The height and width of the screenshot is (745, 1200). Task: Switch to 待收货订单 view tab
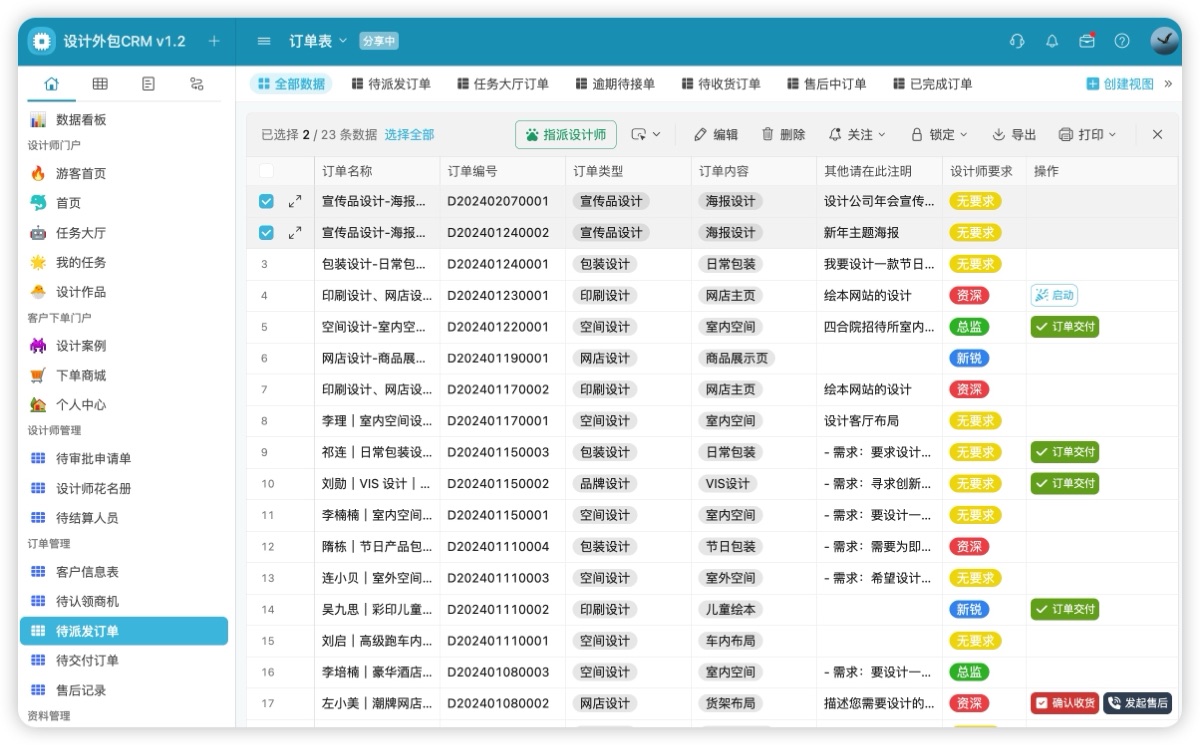tap(721, 84)
